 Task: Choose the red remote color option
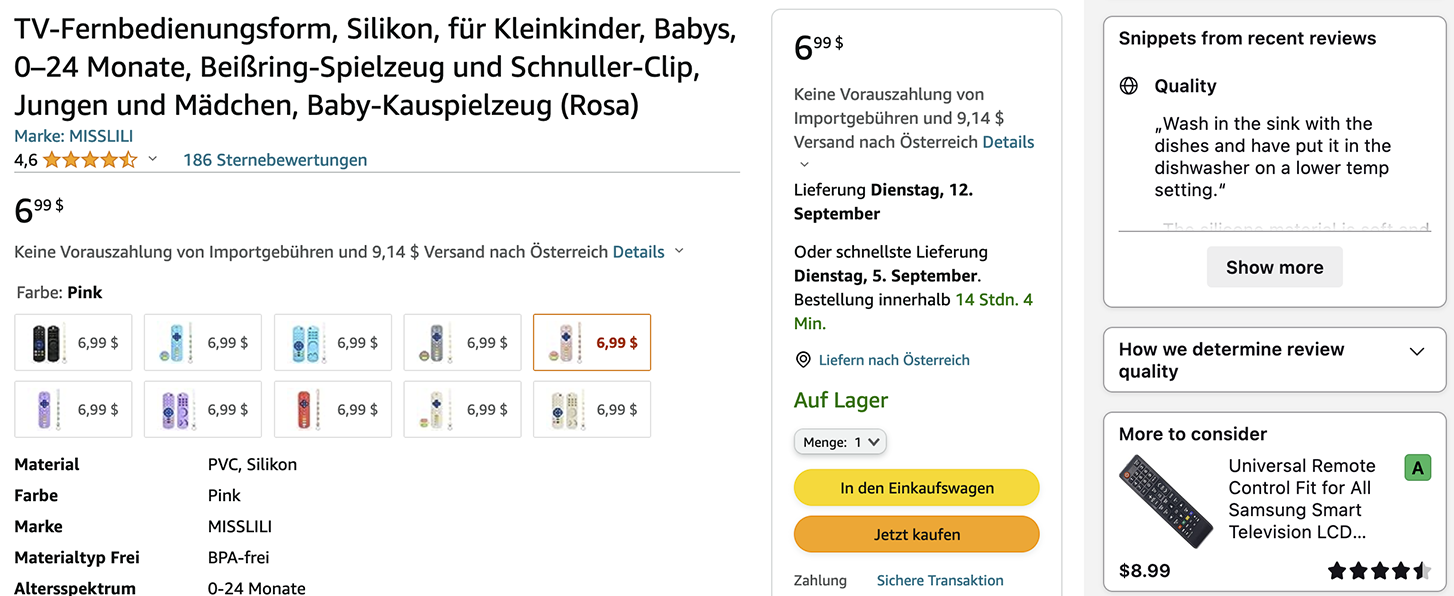coord(333,409)
